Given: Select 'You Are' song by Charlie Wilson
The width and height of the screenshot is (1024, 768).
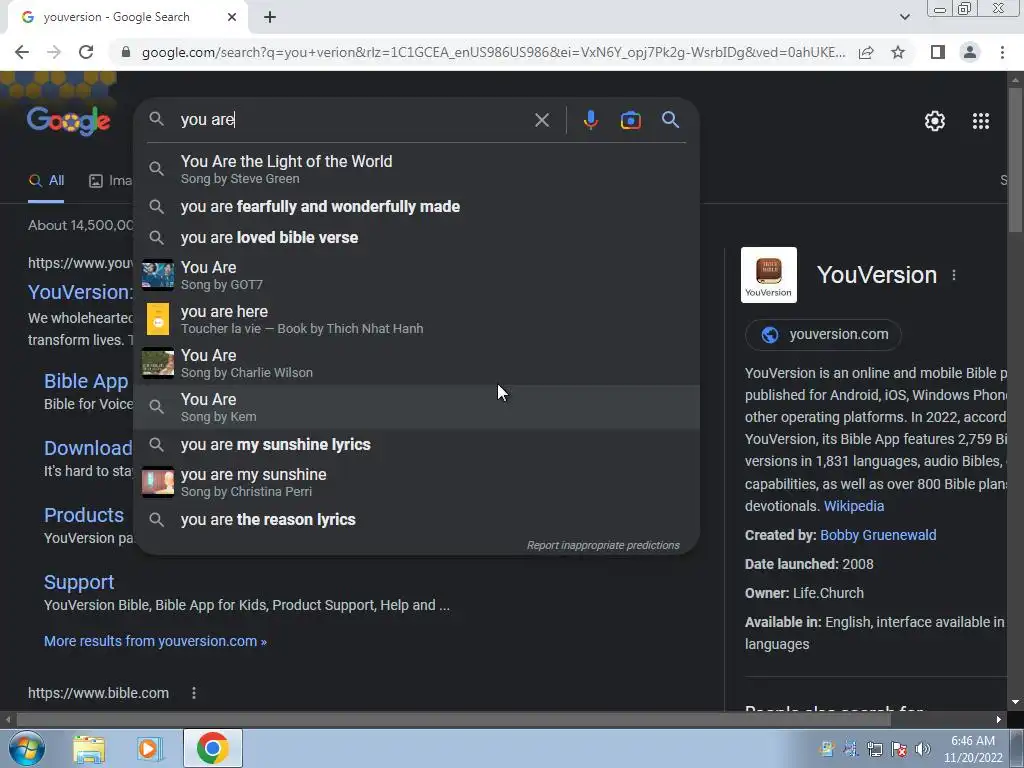Looking at the screenshot, I should pyautogui.click(x=417, y=363).
